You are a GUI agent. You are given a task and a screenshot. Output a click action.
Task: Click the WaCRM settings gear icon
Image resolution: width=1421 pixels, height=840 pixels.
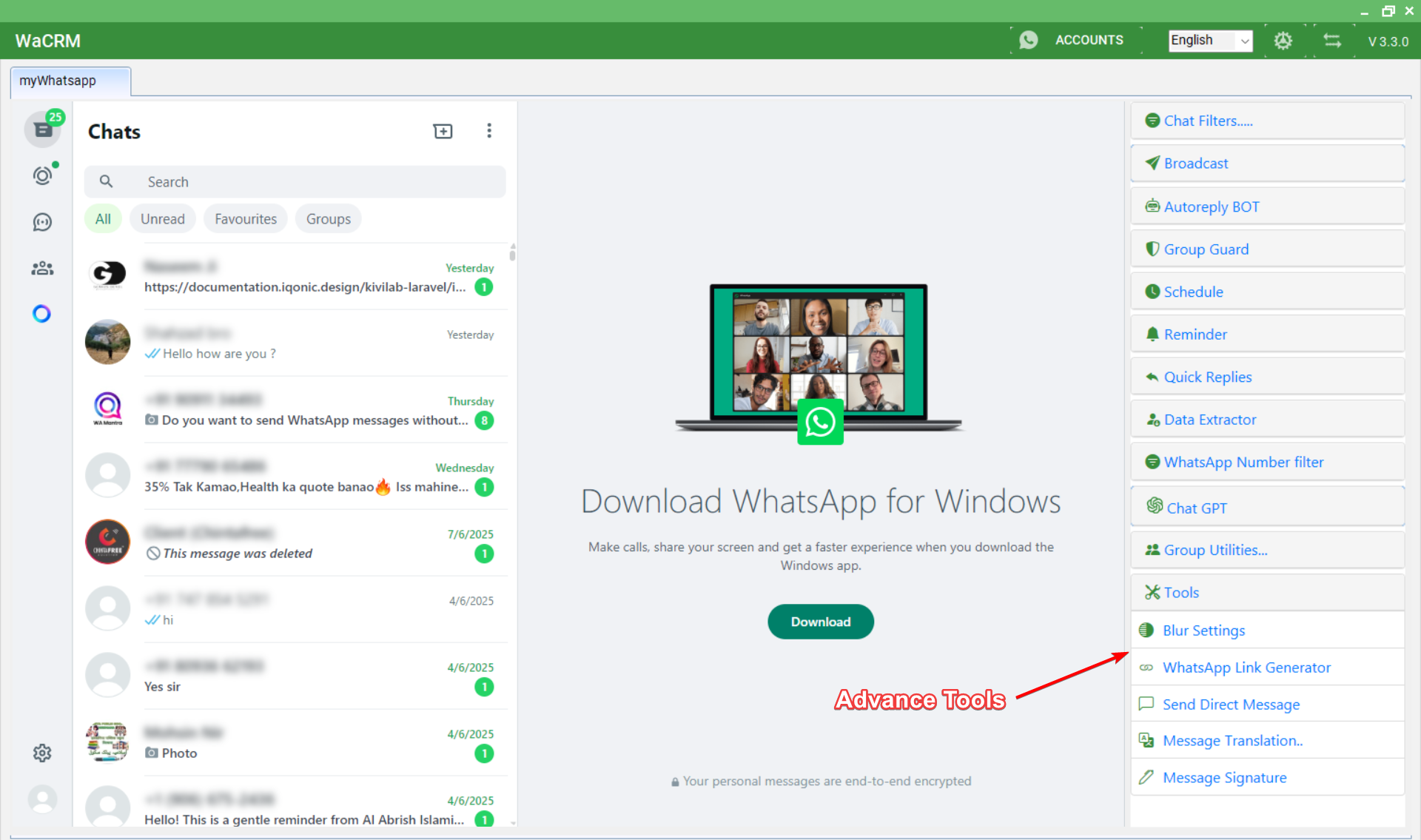(1283, 41)
